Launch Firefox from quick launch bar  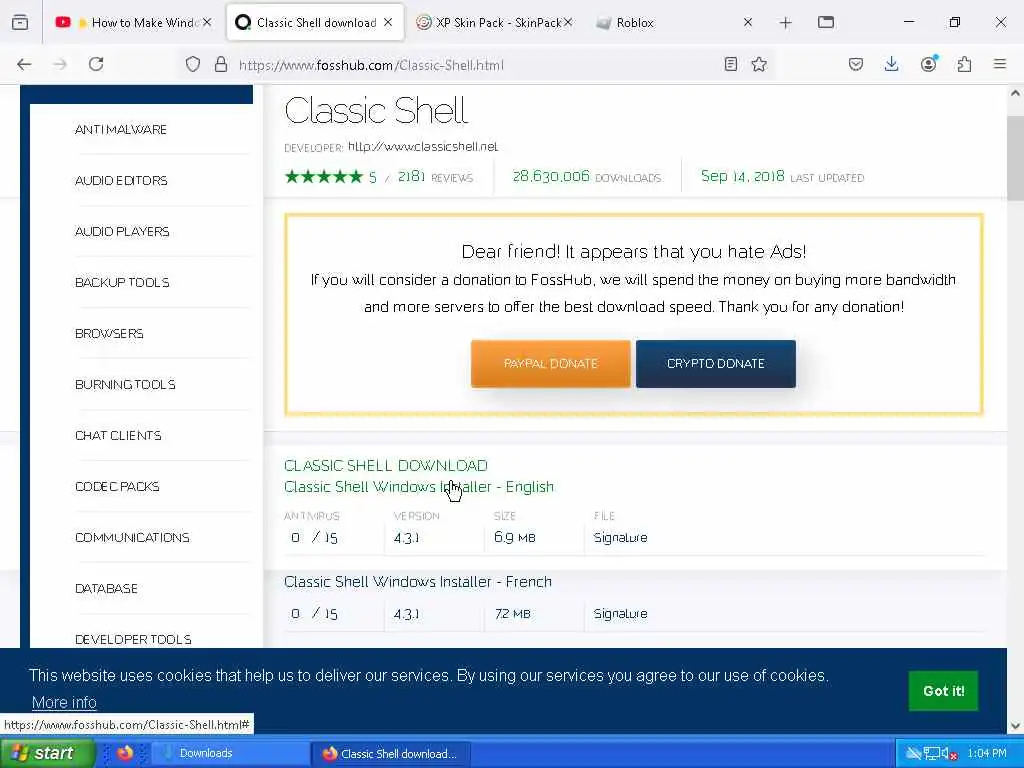pyautogui.click(x=125, y=753)
